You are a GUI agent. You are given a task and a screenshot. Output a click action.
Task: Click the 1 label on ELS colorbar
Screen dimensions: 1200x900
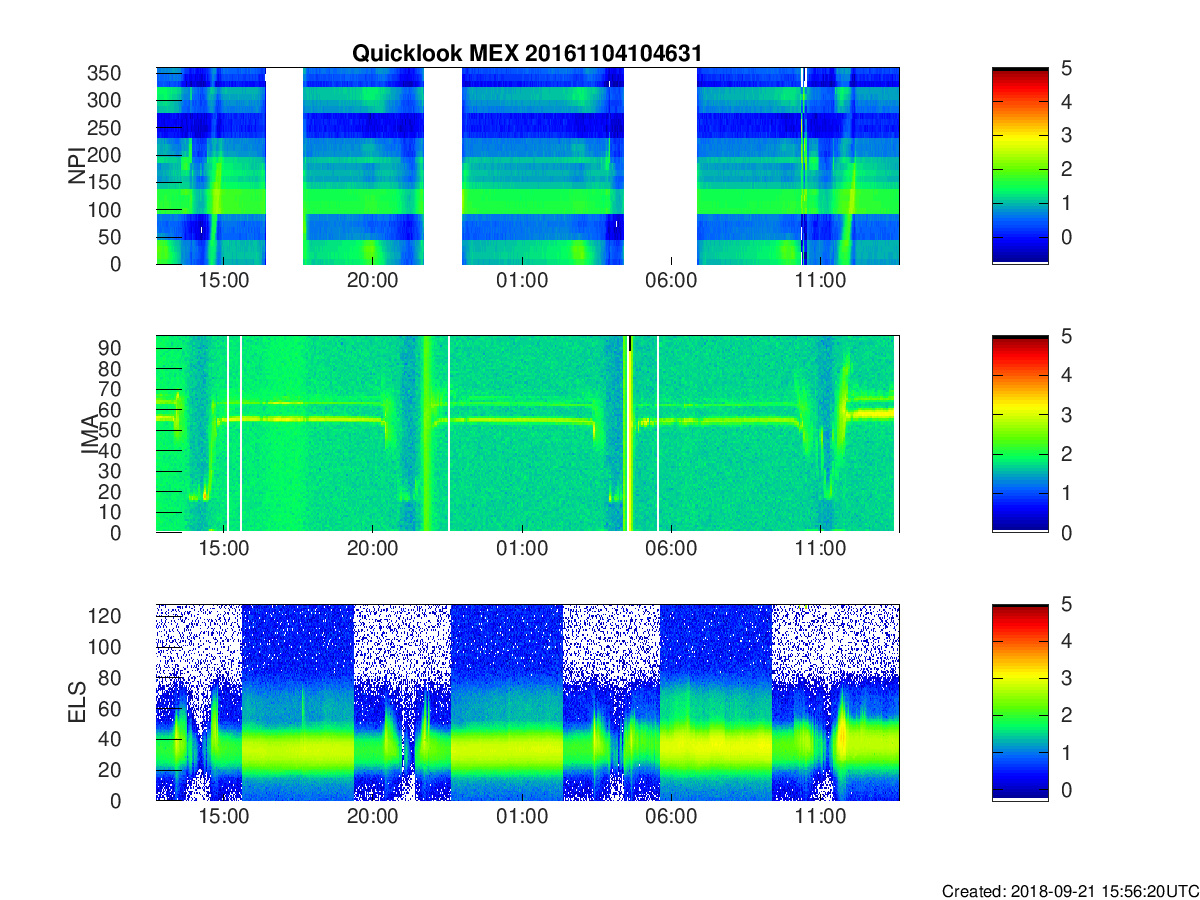[1065, 752]
